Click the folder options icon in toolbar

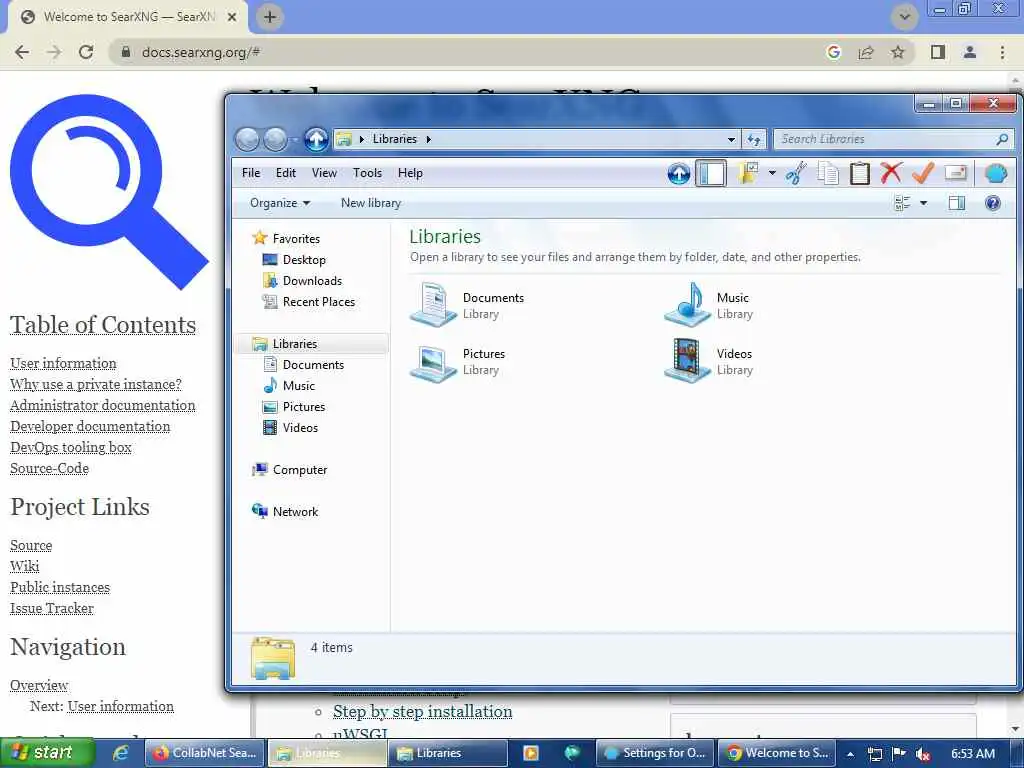click(747, 173)
